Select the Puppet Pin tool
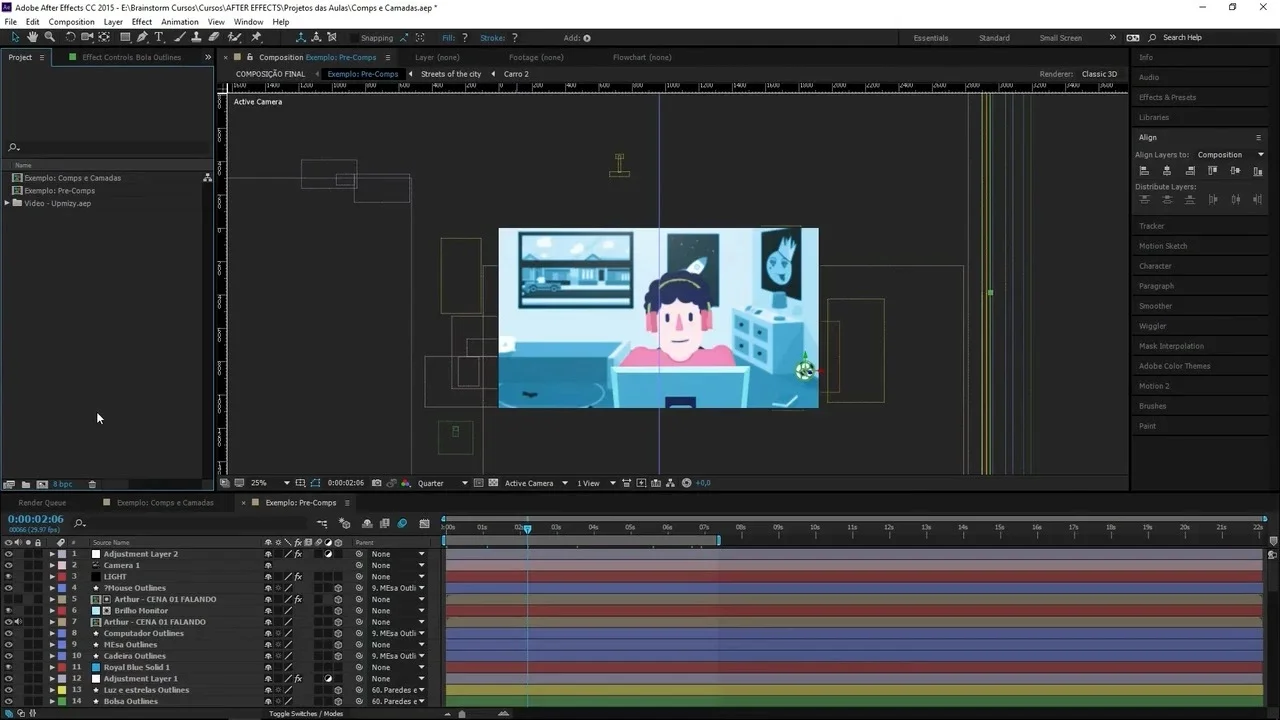Image resolution: width=1280 pixels, height=720 pixels. tap(256, 37)
